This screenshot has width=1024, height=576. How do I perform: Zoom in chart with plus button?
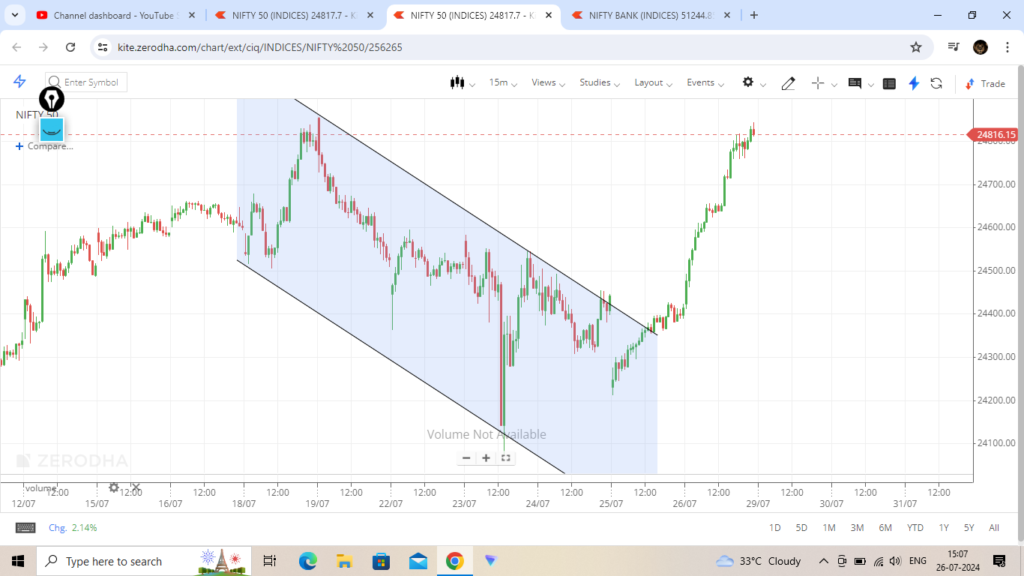tap(486, 458)
